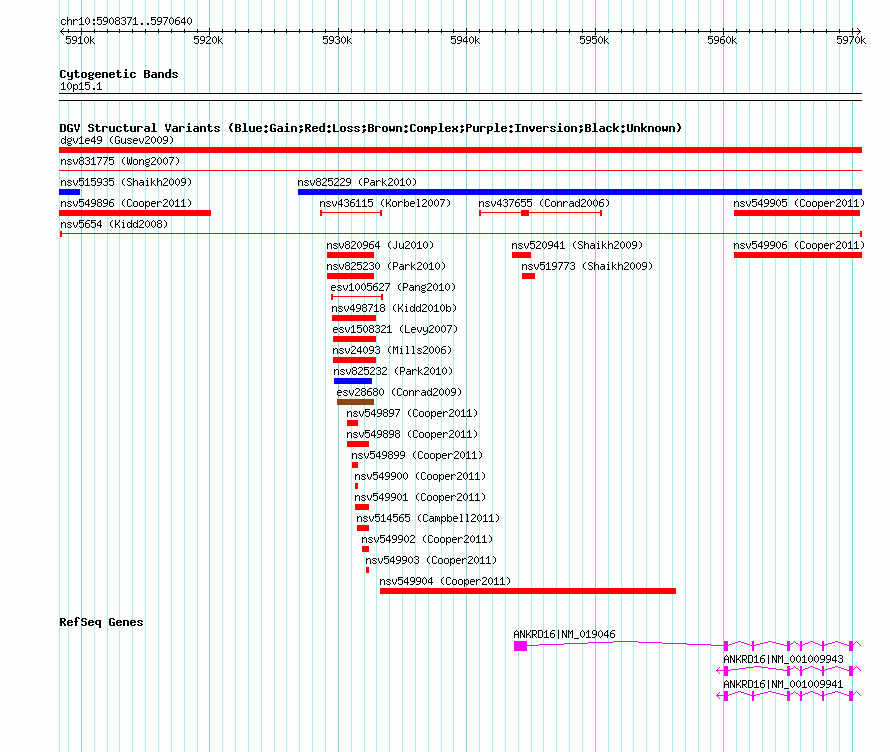The width and height of the screenshot is (890, 752).
Task: Select the nsv549897 small red bar
Action: click(x=352, y=423)
